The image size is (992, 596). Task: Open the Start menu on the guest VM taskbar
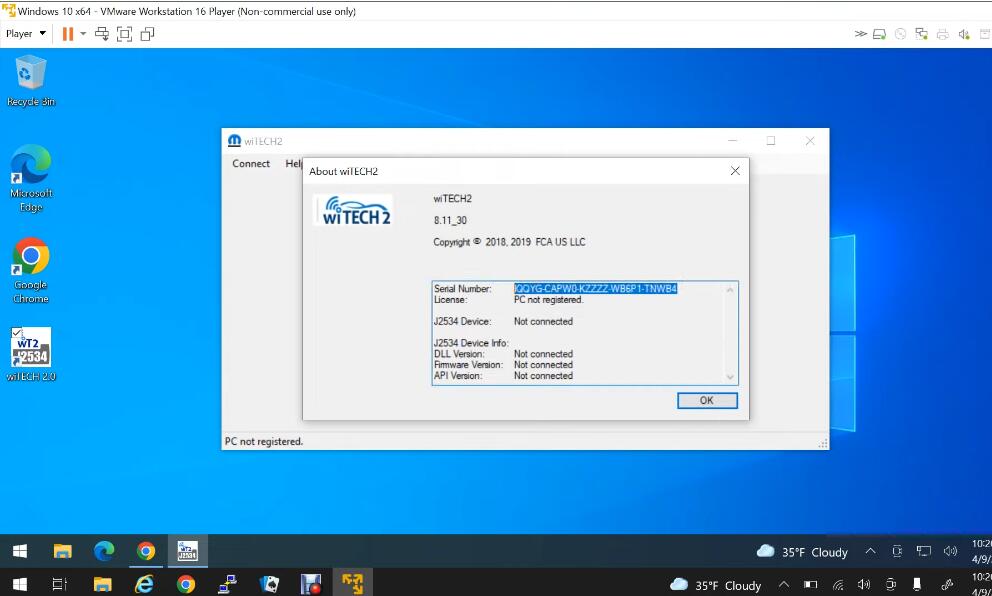pos(20,551)
